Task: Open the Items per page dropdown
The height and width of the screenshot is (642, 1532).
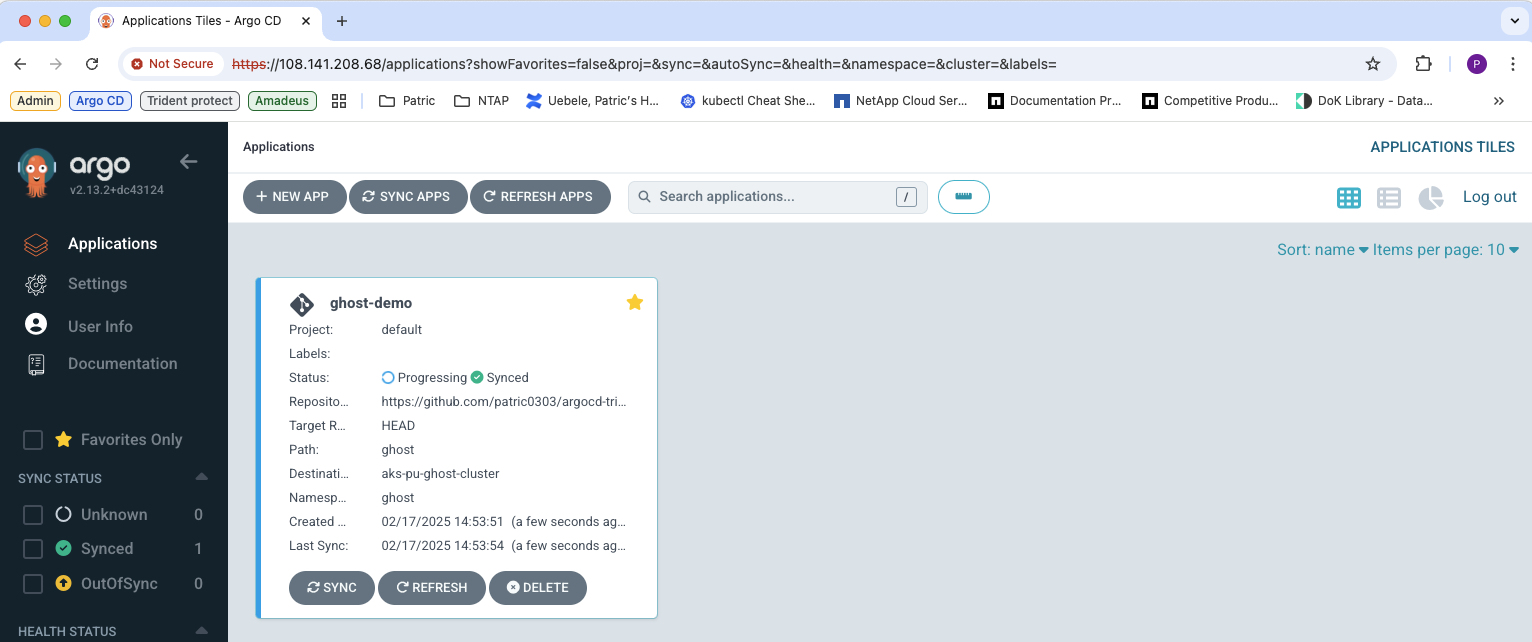Action: pyautogui.click(x=1446, y=250)
